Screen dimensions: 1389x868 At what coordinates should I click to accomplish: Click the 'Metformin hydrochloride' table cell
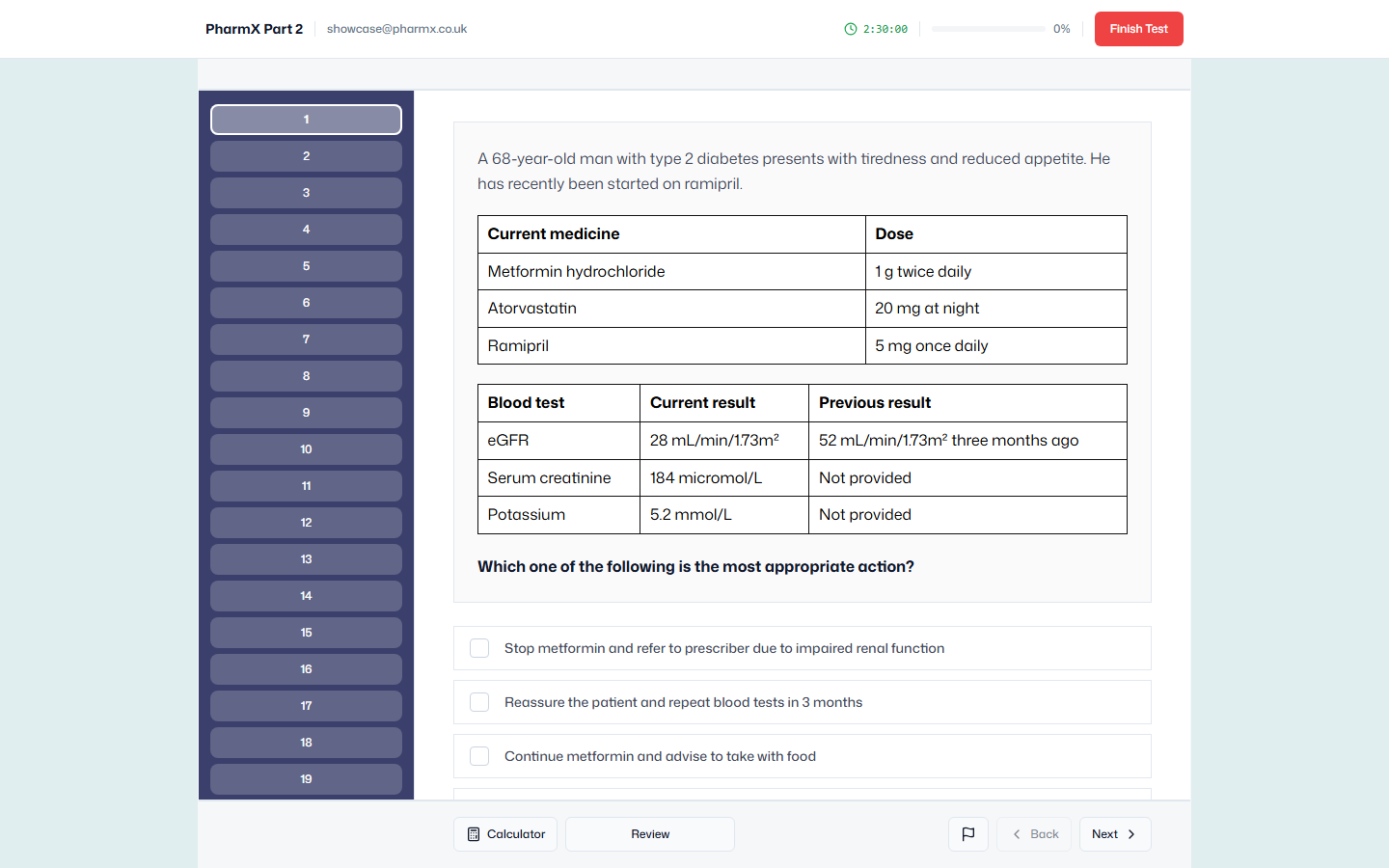[x=671, y=272]
